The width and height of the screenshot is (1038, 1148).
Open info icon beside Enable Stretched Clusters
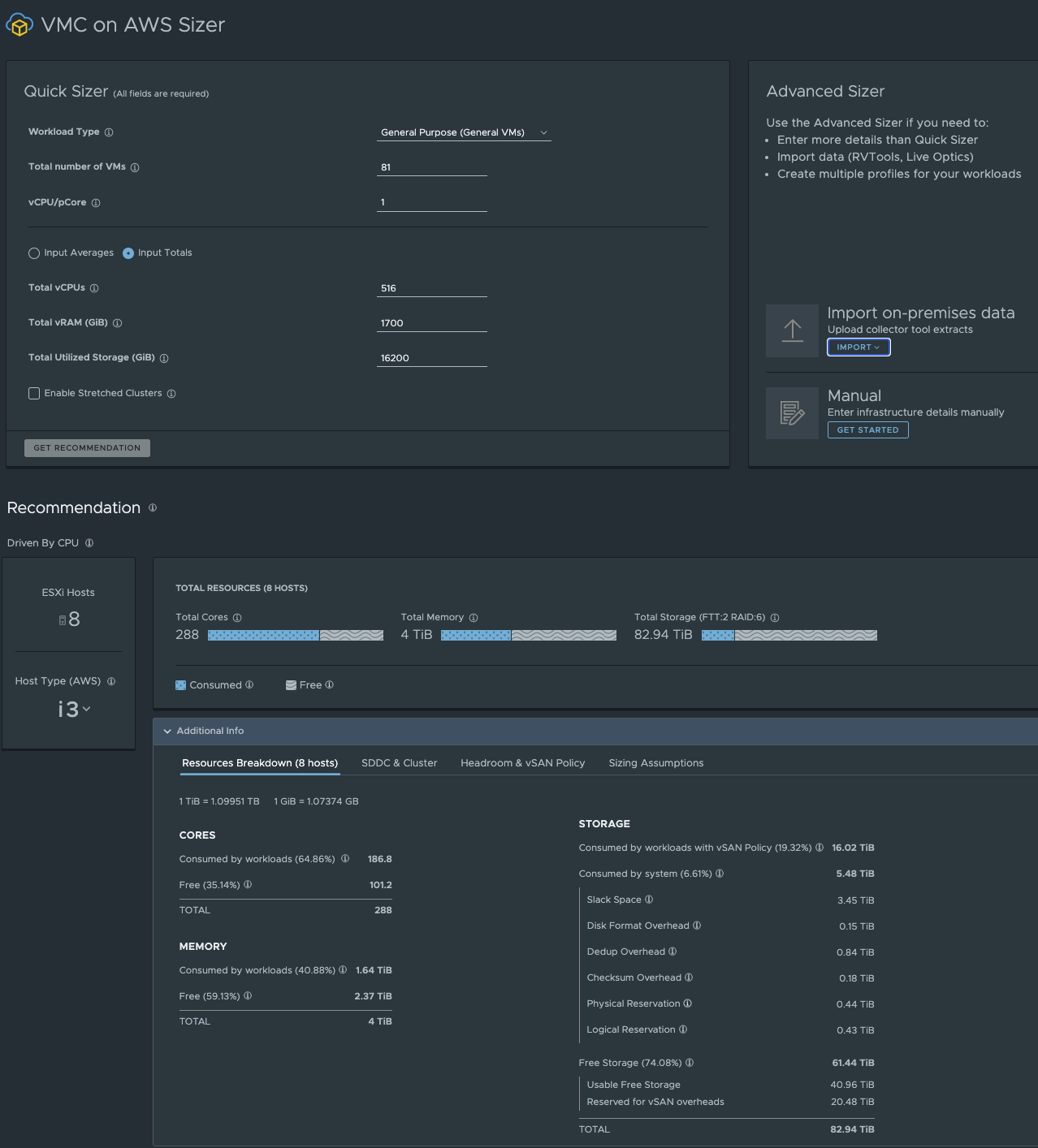click(x=171, y=394)
